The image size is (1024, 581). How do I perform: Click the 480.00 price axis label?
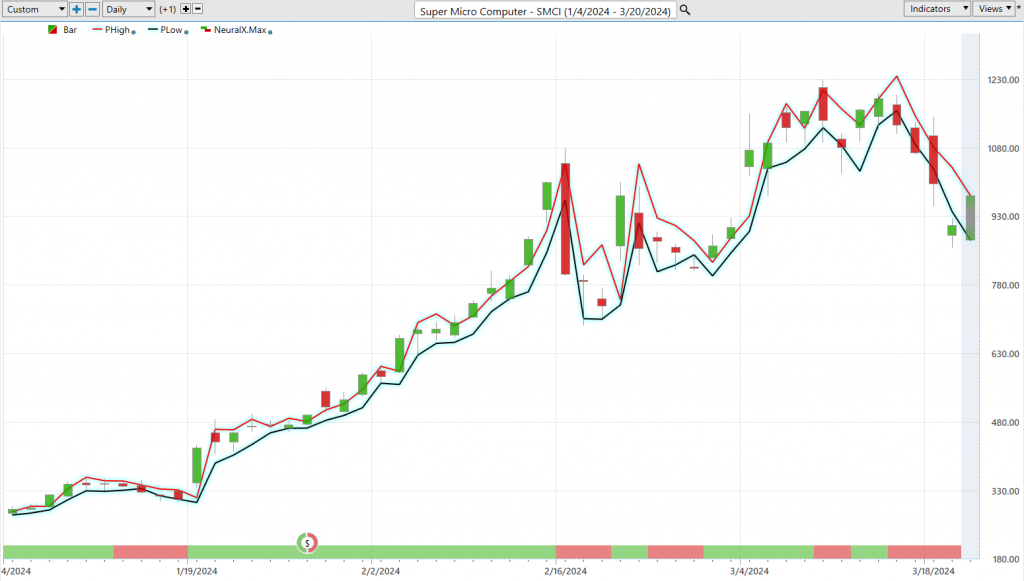(1005, 422)
